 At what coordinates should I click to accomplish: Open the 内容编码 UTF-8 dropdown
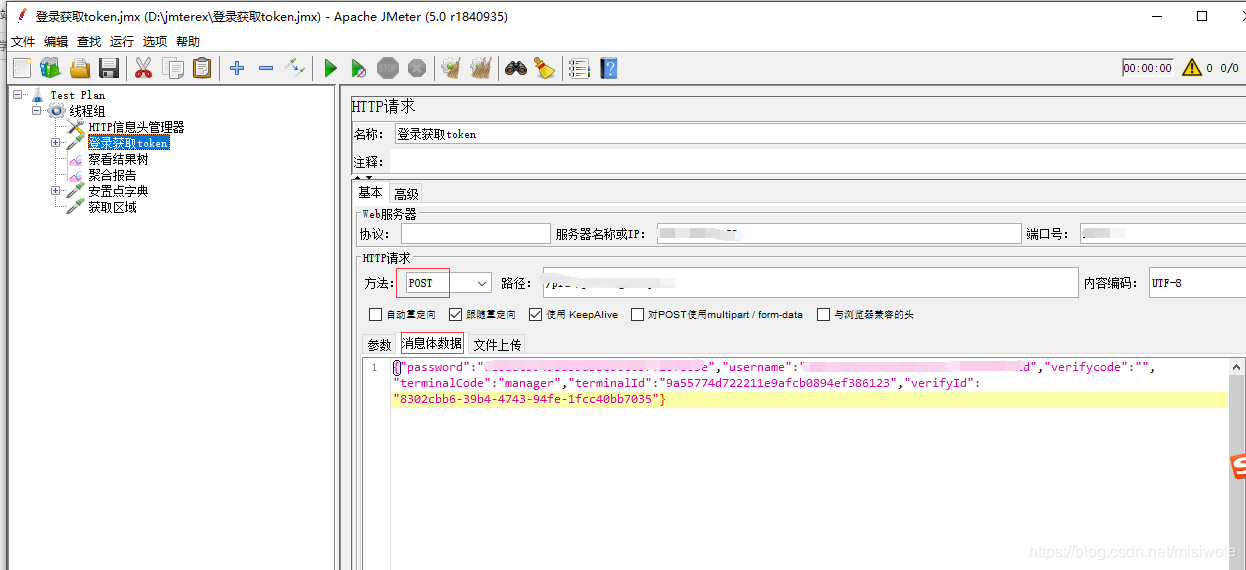tap(1197, 283)
